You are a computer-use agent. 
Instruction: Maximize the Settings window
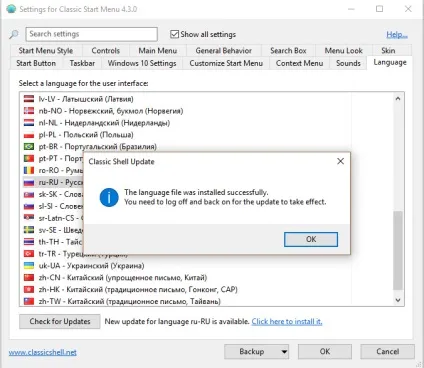pos(379,9)
